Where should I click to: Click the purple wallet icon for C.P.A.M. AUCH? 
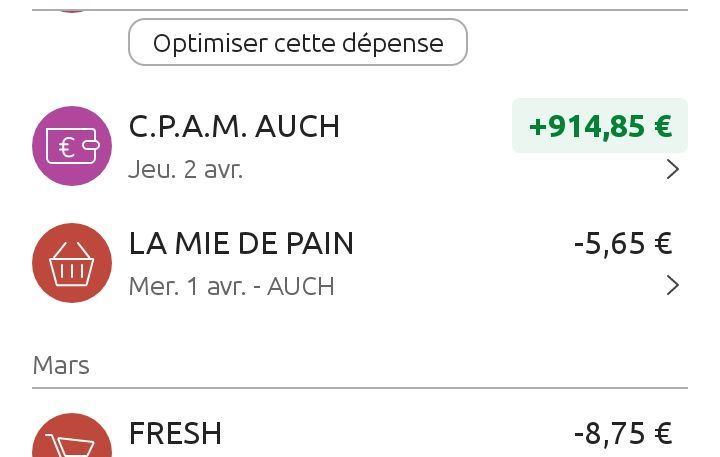[72, 146]
